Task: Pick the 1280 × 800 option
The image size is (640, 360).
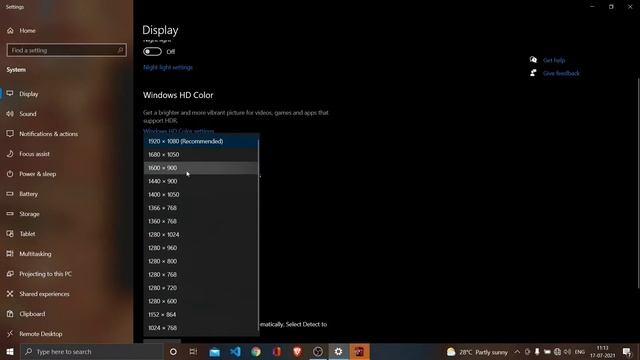Action: (x=201, y=261)
